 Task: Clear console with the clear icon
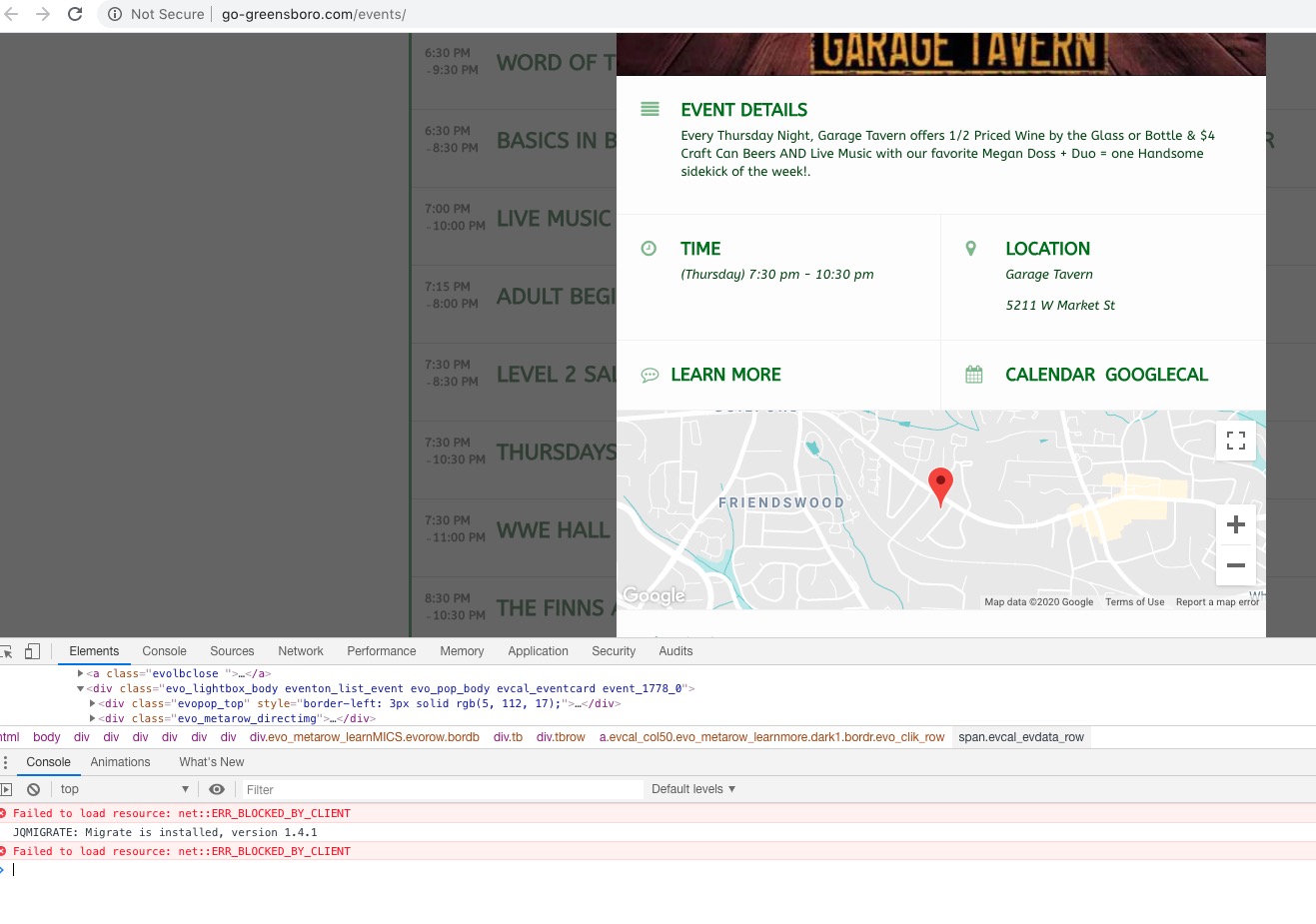coord(33,789)
